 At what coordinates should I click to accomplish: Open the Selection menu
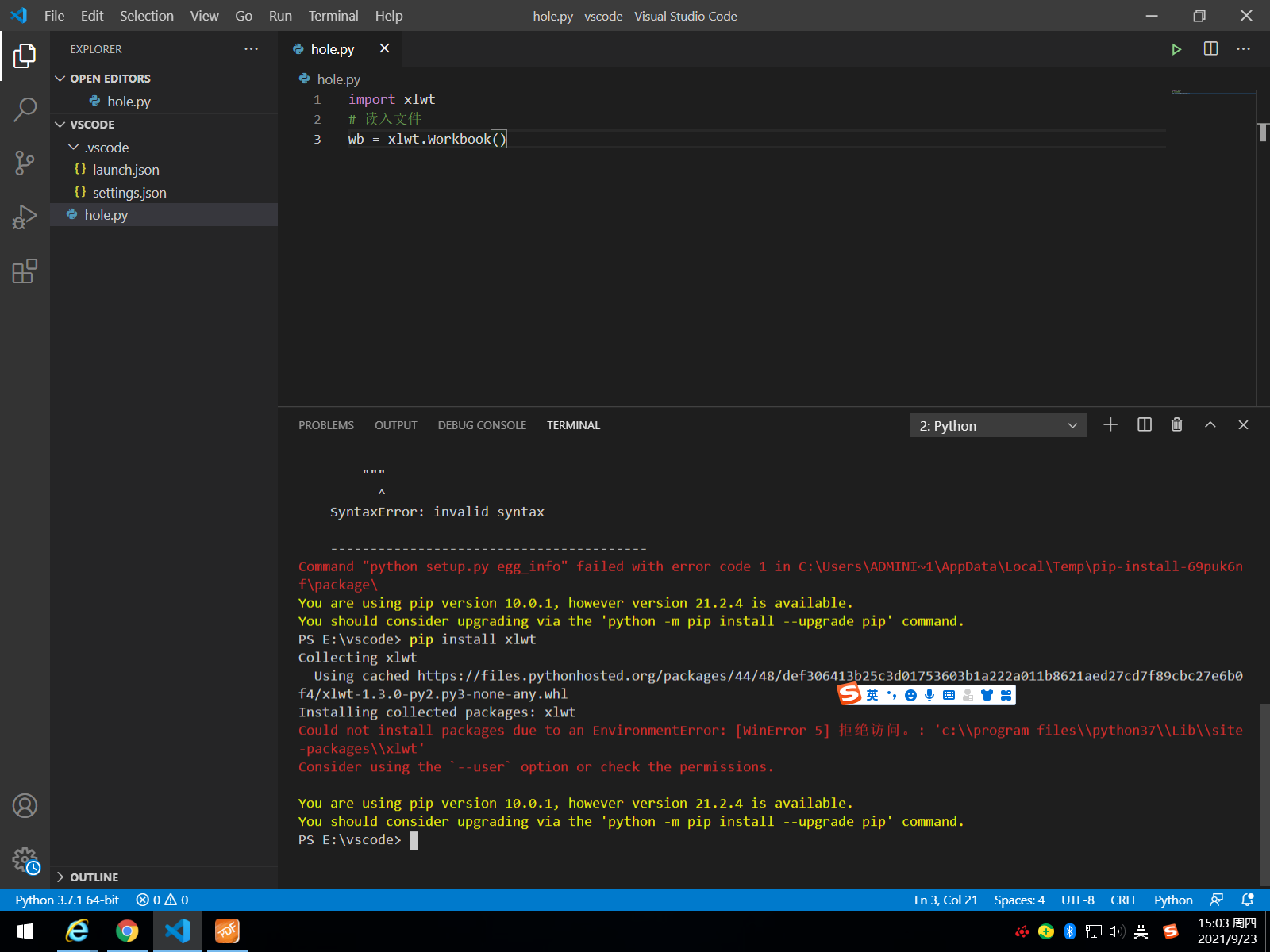click(x=146, y=16)
